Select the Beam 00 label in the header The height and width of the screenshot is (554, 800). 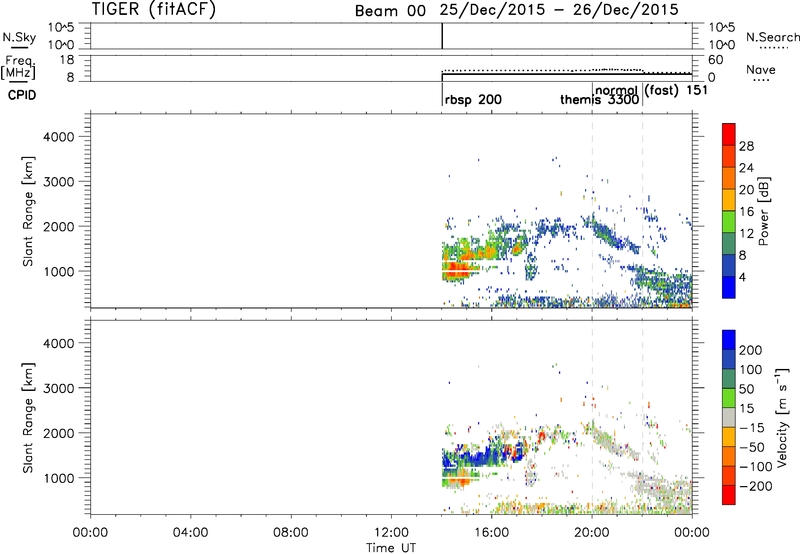pyautogui.click(x=390, y=11)
